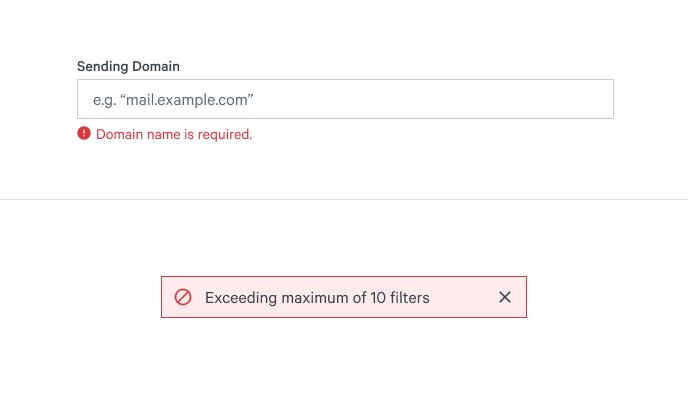Click the horizontal divider line

point(344,199)
